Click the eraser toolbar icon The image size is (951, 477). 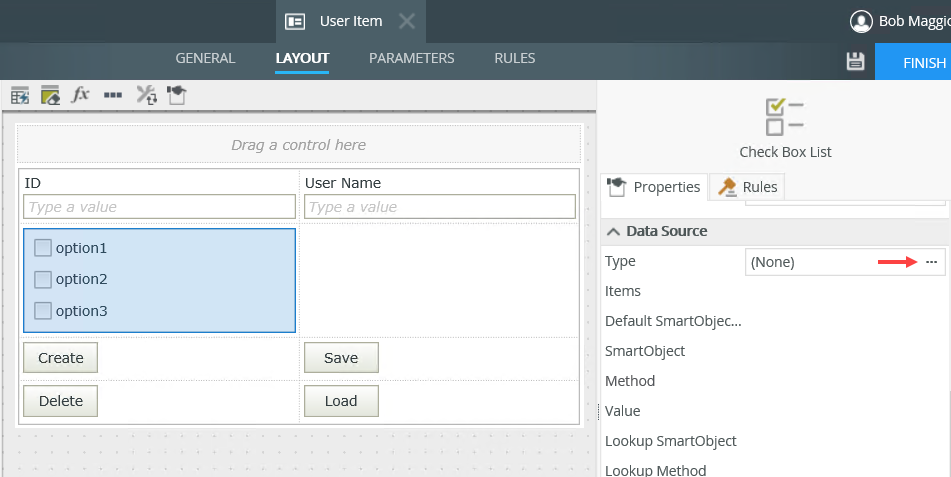(50, 95)
